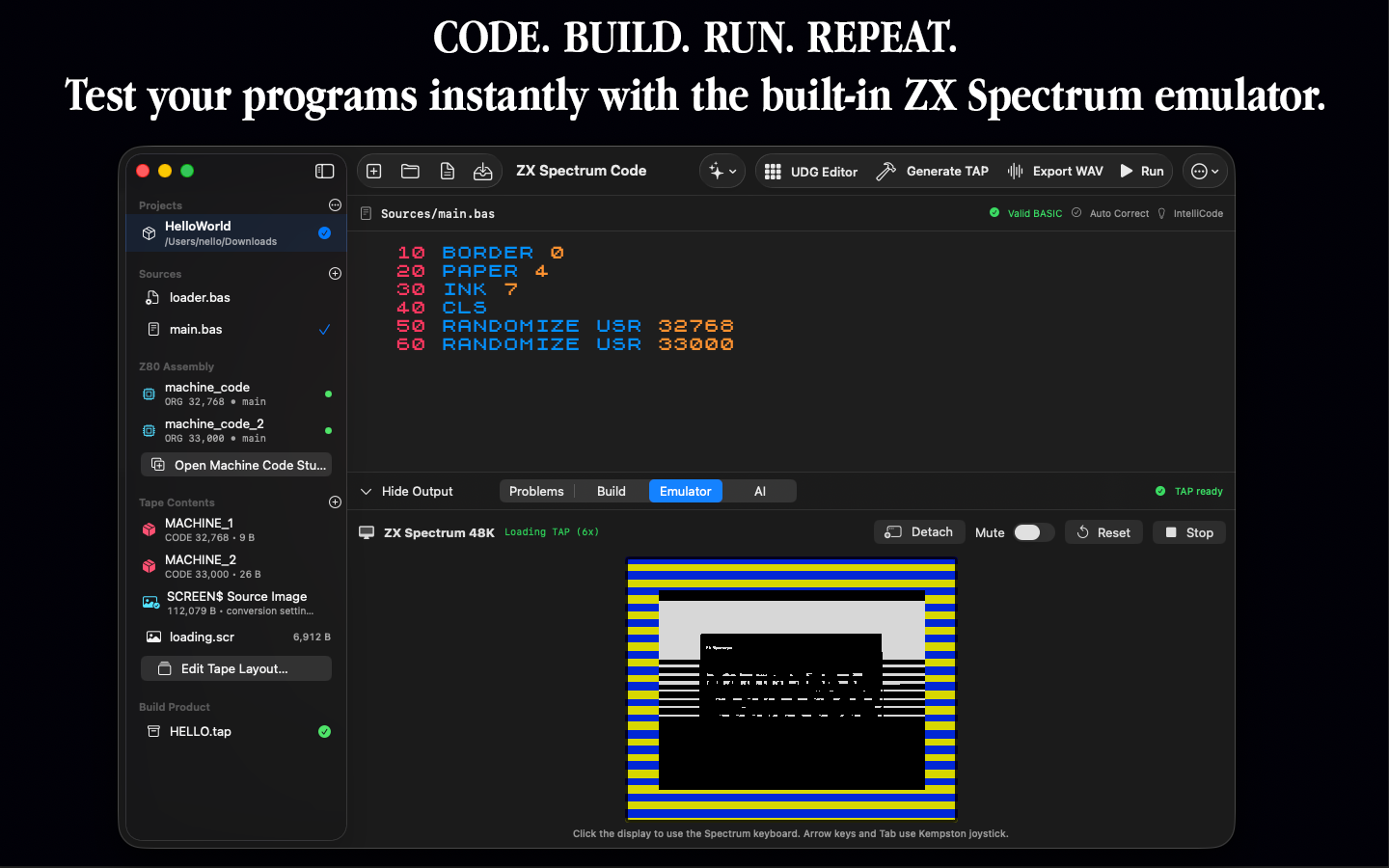Select HELLO.tap build product

click(x=236, y=731)
